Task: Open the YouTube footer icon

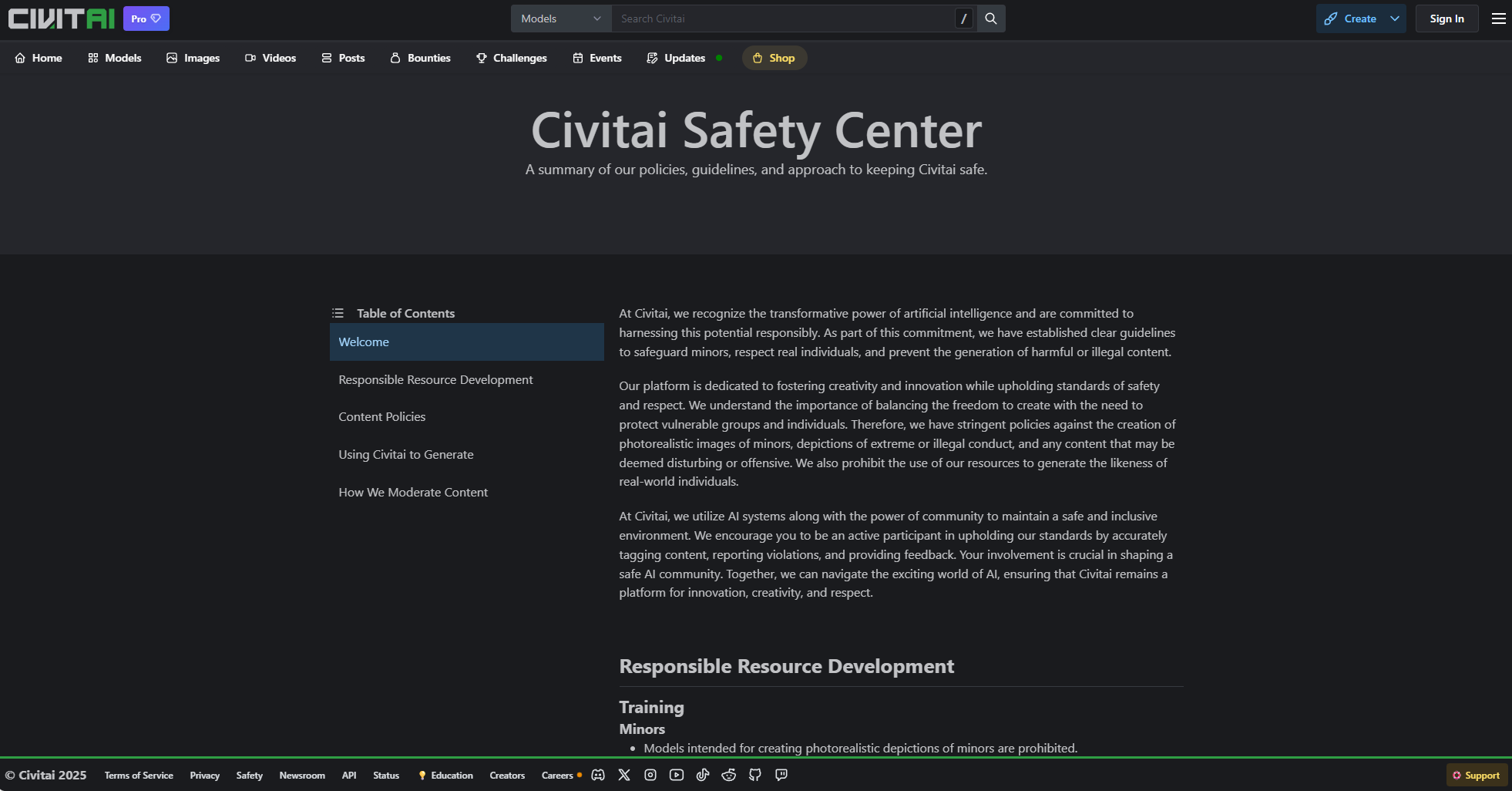Action: 677,775
